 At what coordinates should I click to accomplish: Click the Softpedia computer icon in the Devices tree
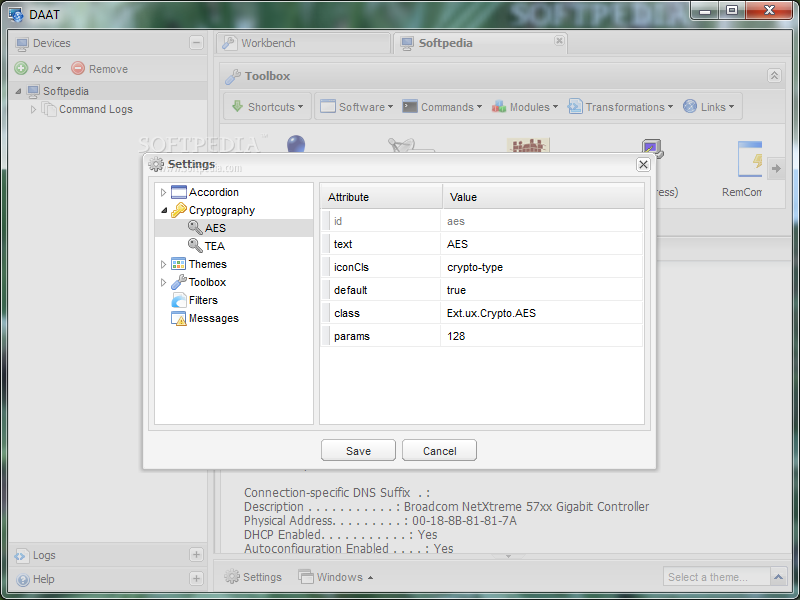tap(33, 91)
